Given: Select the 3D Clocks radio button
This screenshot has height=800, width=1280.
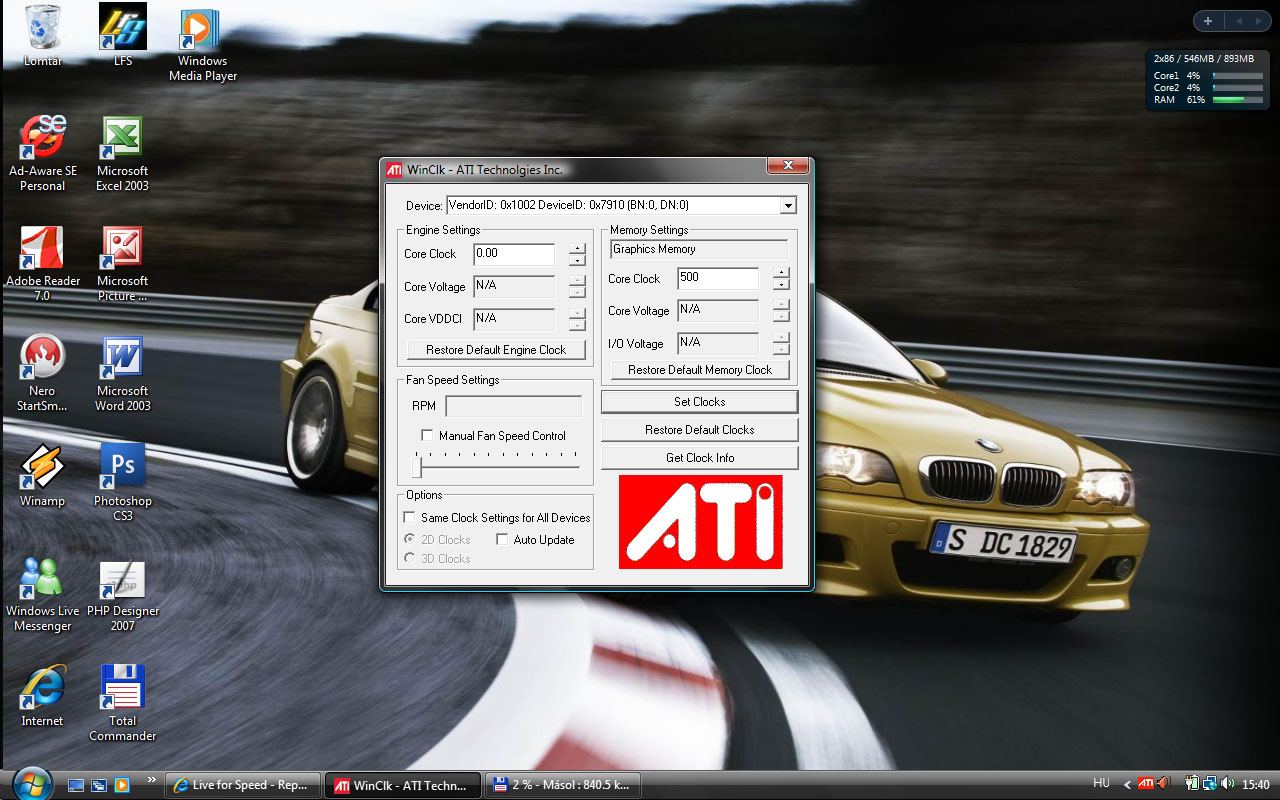Looking at the screenshot, I should pyautogui.click(x=409, y=559).
